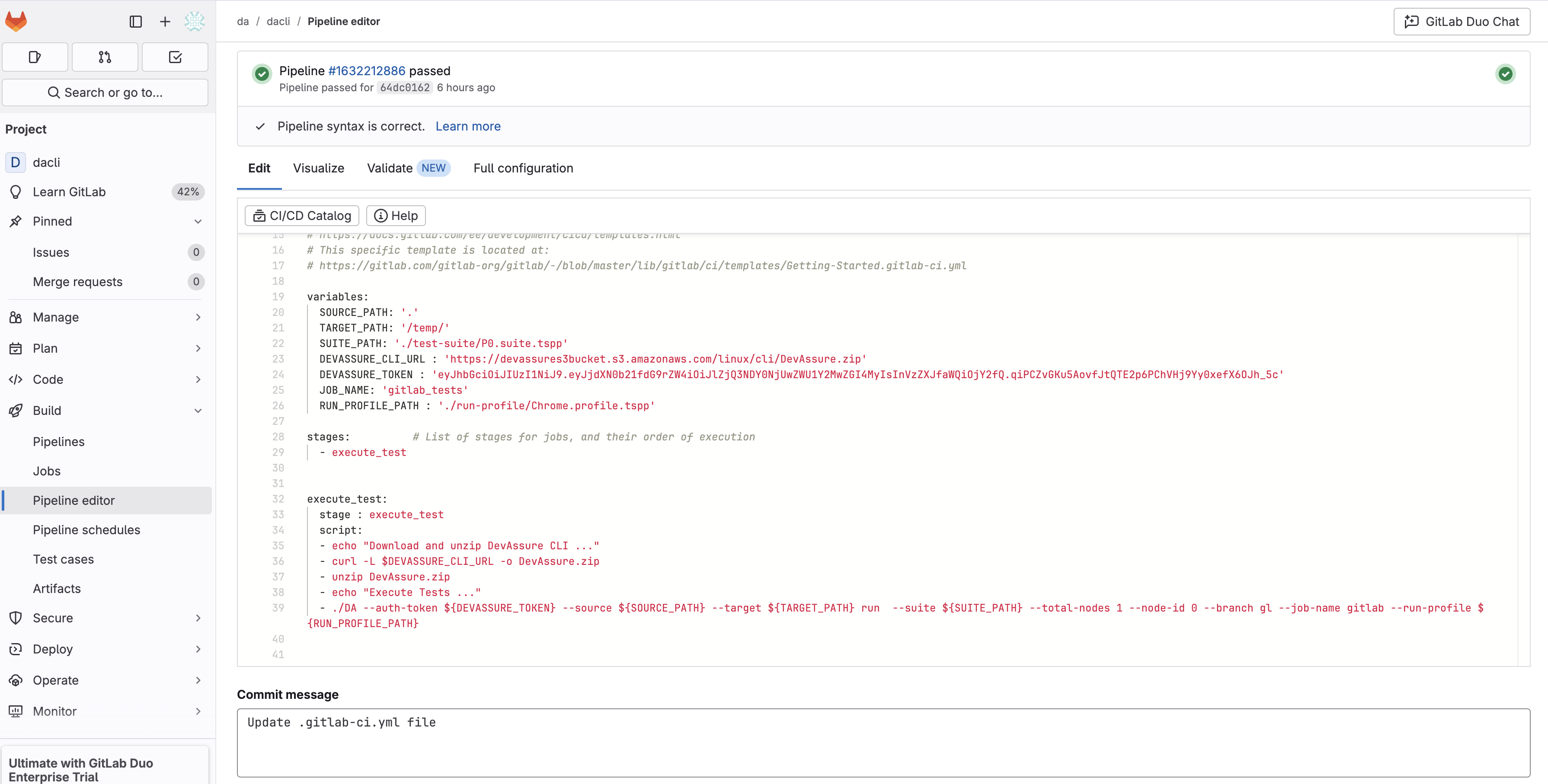Click the CI/CD Catalog button
Image resolution: width=1548 pixels, height=784 pixels.
click(302, 216)
